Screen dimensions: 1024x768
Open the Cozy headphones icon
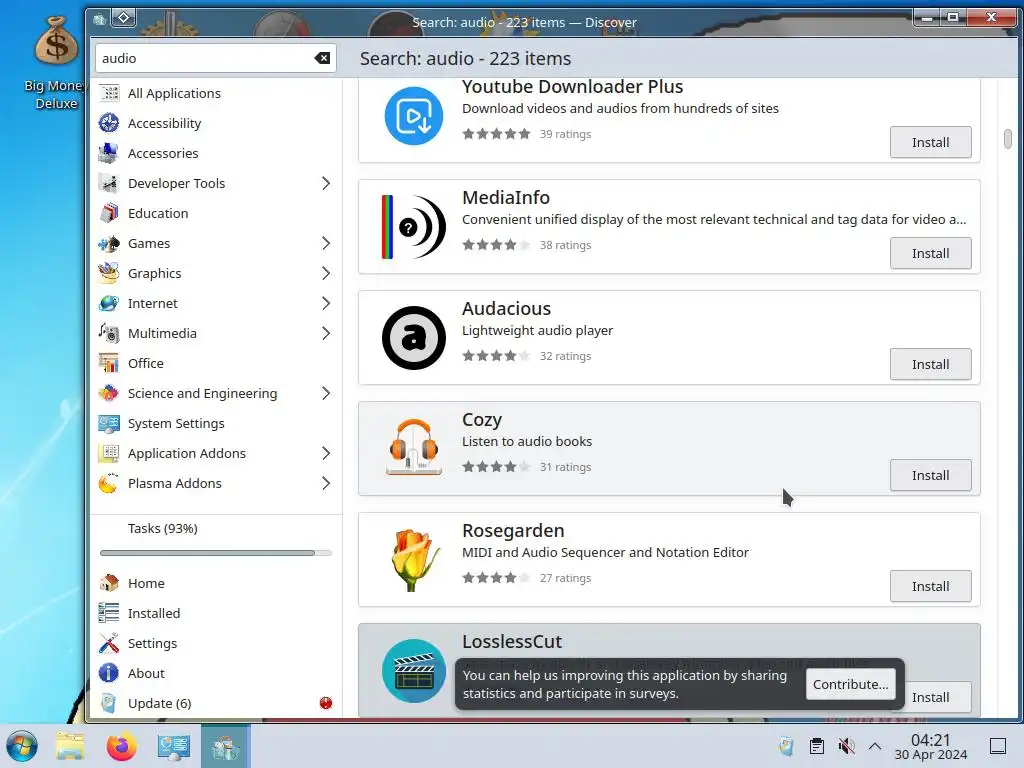pos(413,449)
